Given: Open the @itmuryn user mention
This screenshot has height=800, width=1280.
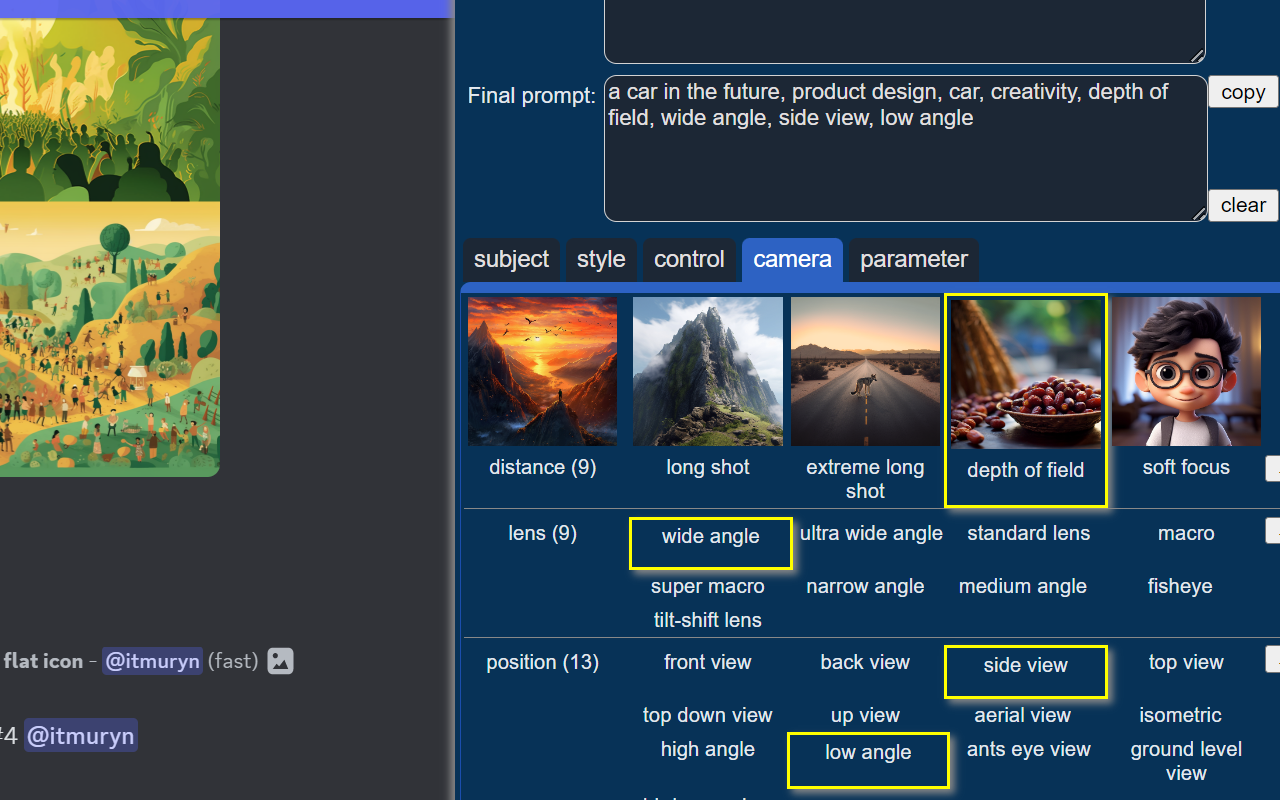Looking at the screenshot, I should click(x=152, y=661).
